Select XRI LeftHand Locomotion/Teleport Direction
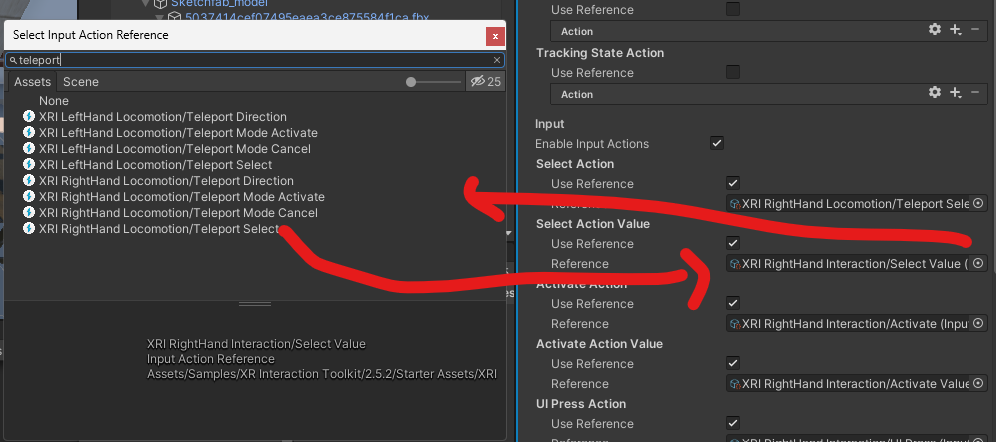 tap(163, 117)
